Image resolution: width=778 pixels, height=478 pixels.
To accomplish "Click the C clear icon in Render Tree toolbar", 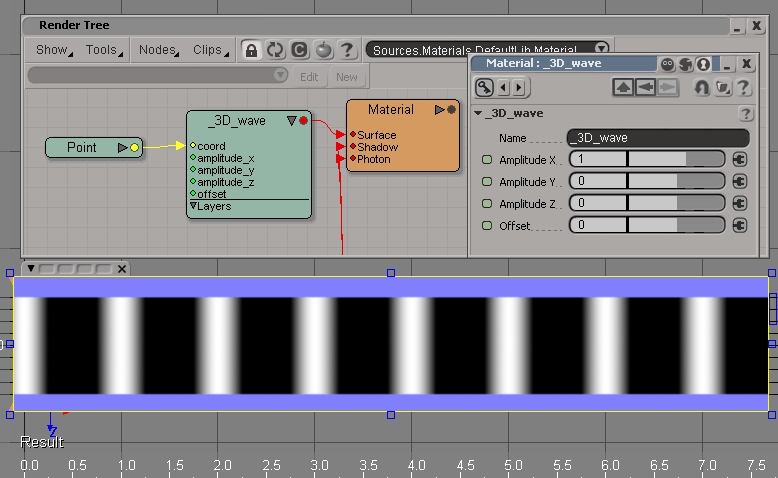I will coord(299,50).
